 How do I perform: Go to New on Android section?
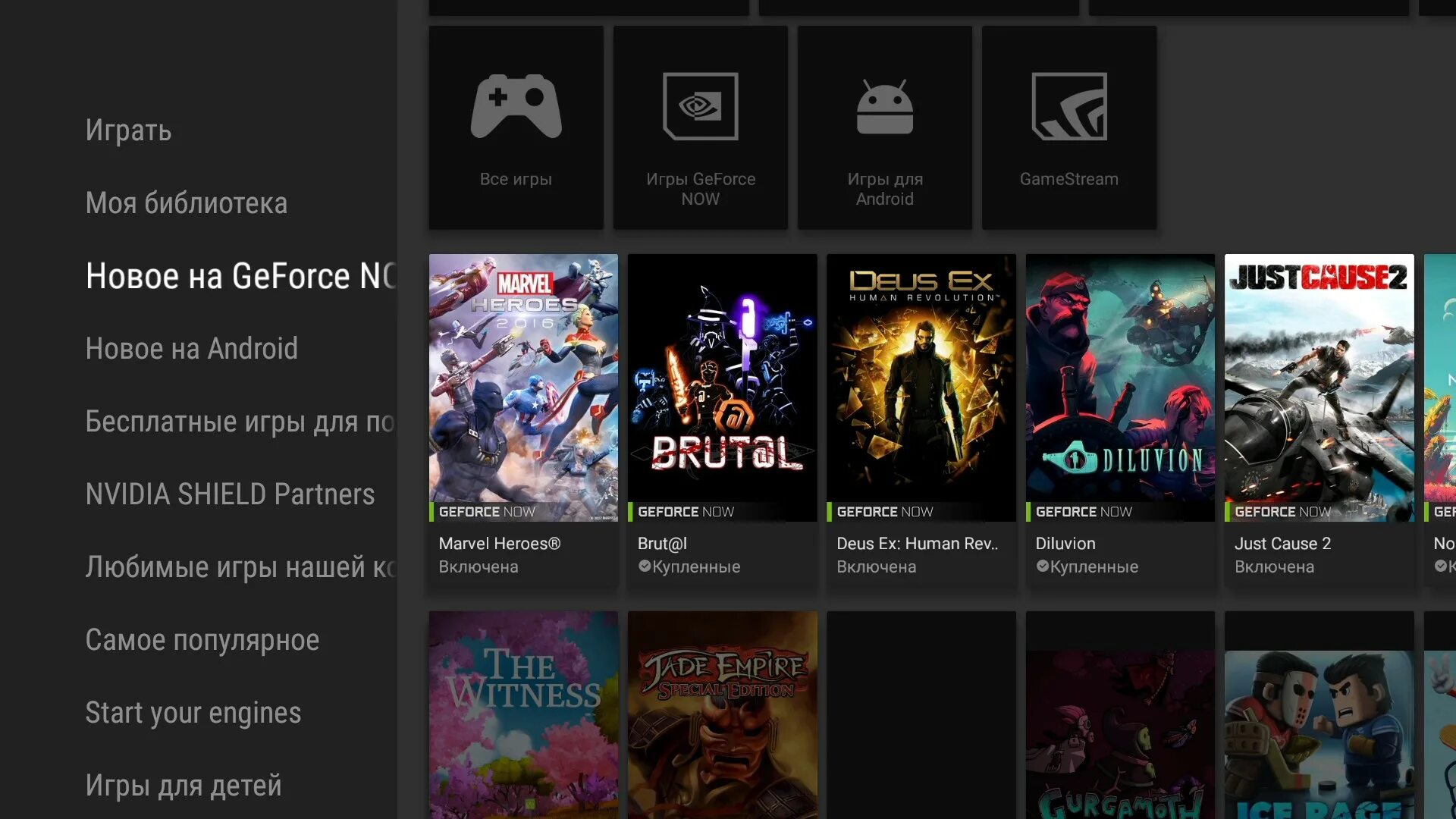pos(191,349)
